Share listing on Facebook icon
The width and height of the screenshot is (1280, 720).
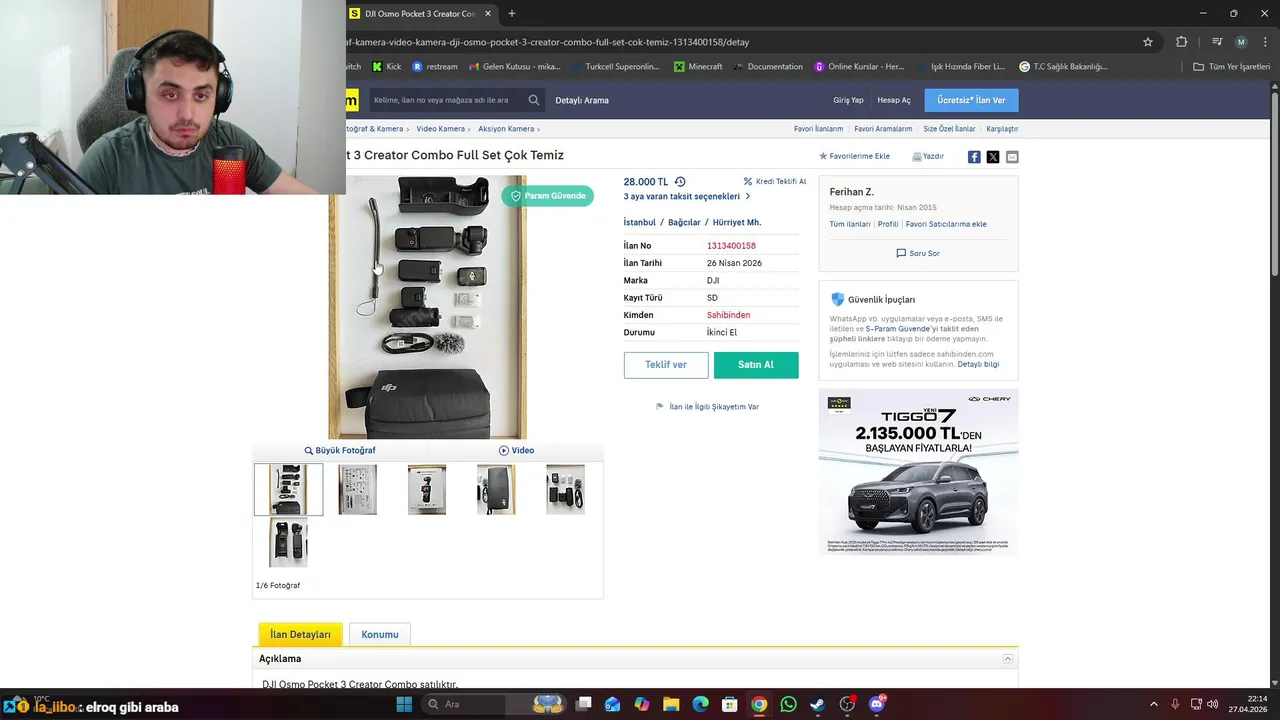[974, 157]
